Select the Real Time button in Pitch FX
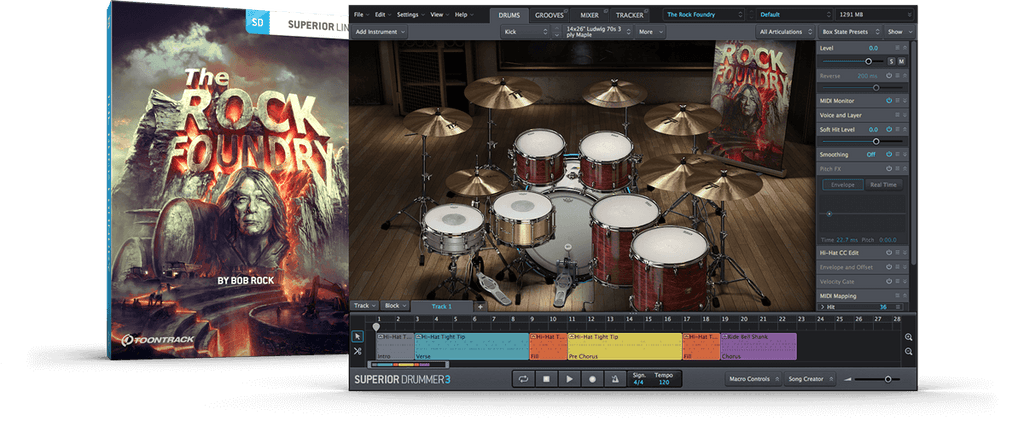This screenshot has height=421, width=1024. pyautogui.click(x=884, y=185)
